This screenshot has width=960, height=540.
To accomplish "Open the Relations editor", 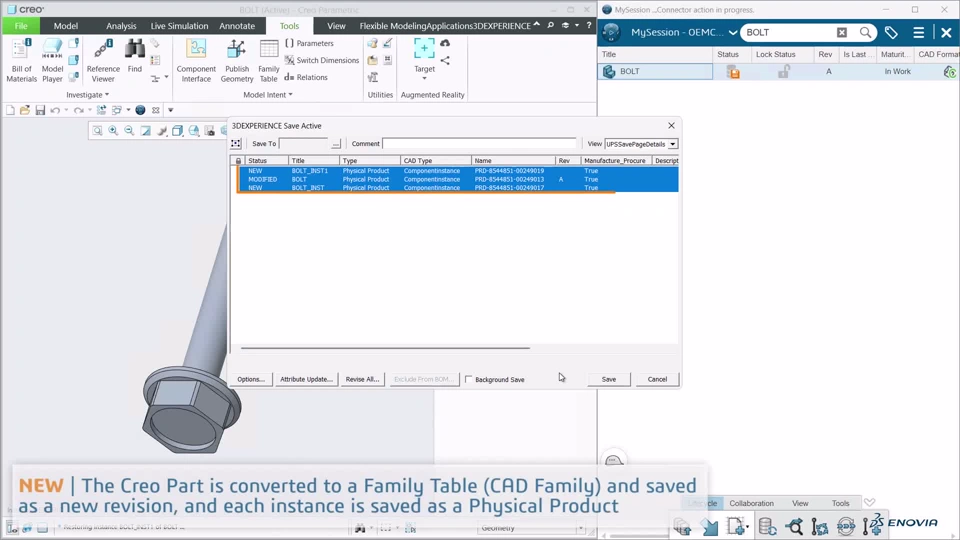I will 306,77.
